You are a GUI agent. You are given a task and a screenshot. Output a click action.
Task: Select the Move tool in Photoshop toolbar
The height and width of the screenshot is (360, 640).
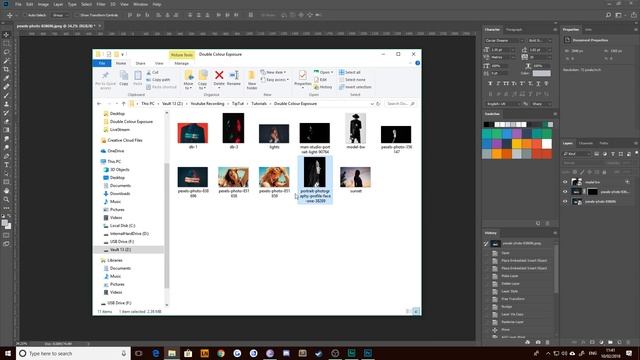click(6, 35)
